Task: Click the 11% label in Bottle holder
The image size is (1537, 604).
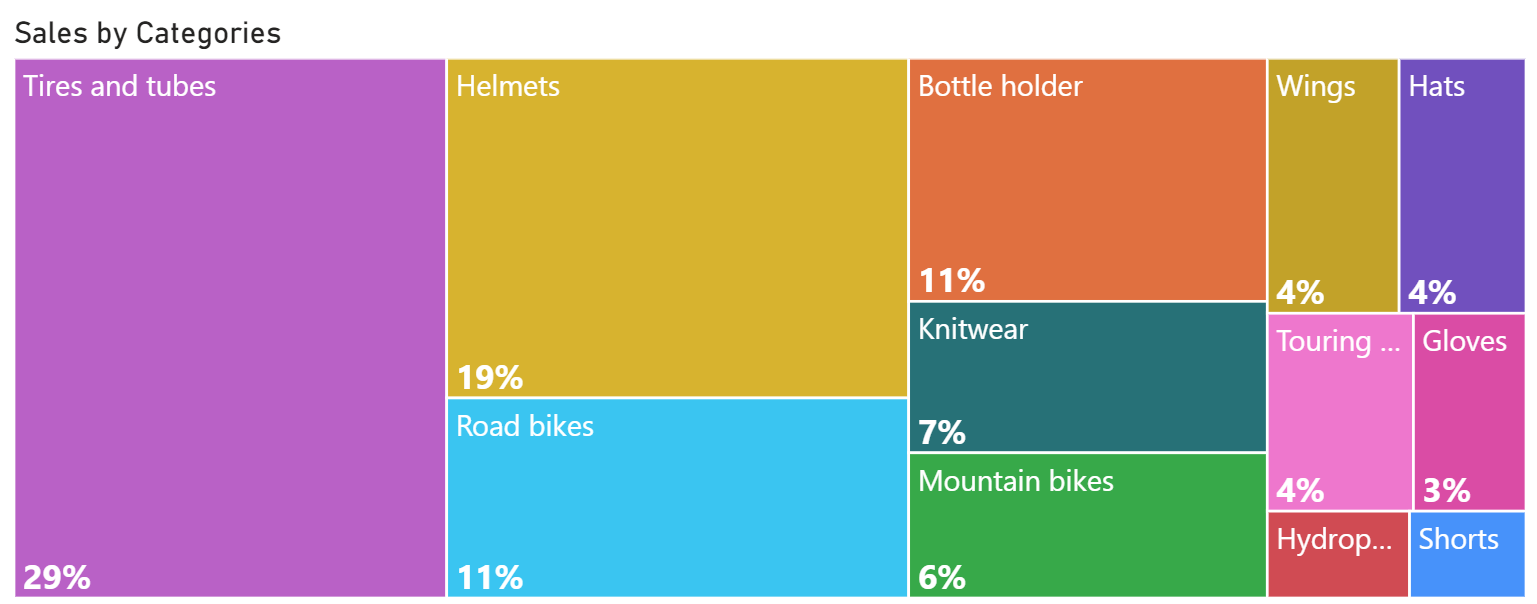Action: pyautogui.click(x=952, y=281)
